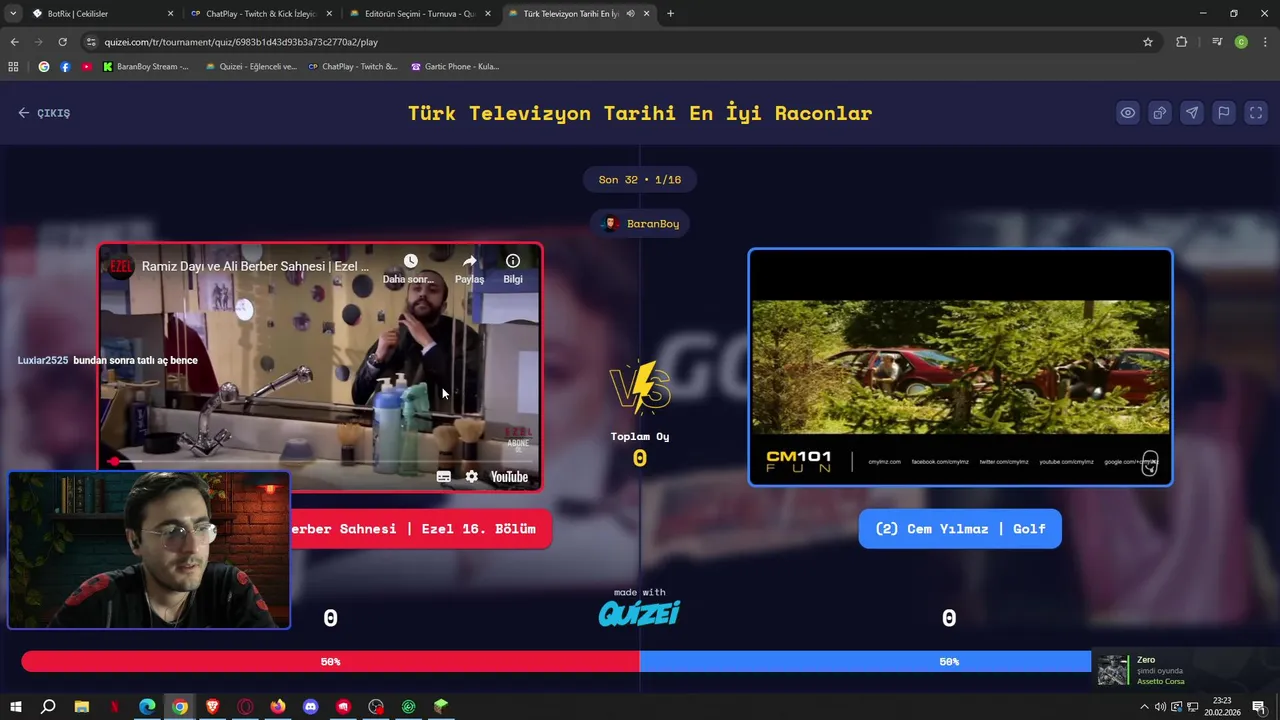Open Gartic Phone bookmark
The height and width of the screenshot is (720, 1280).
pos(455,67)
